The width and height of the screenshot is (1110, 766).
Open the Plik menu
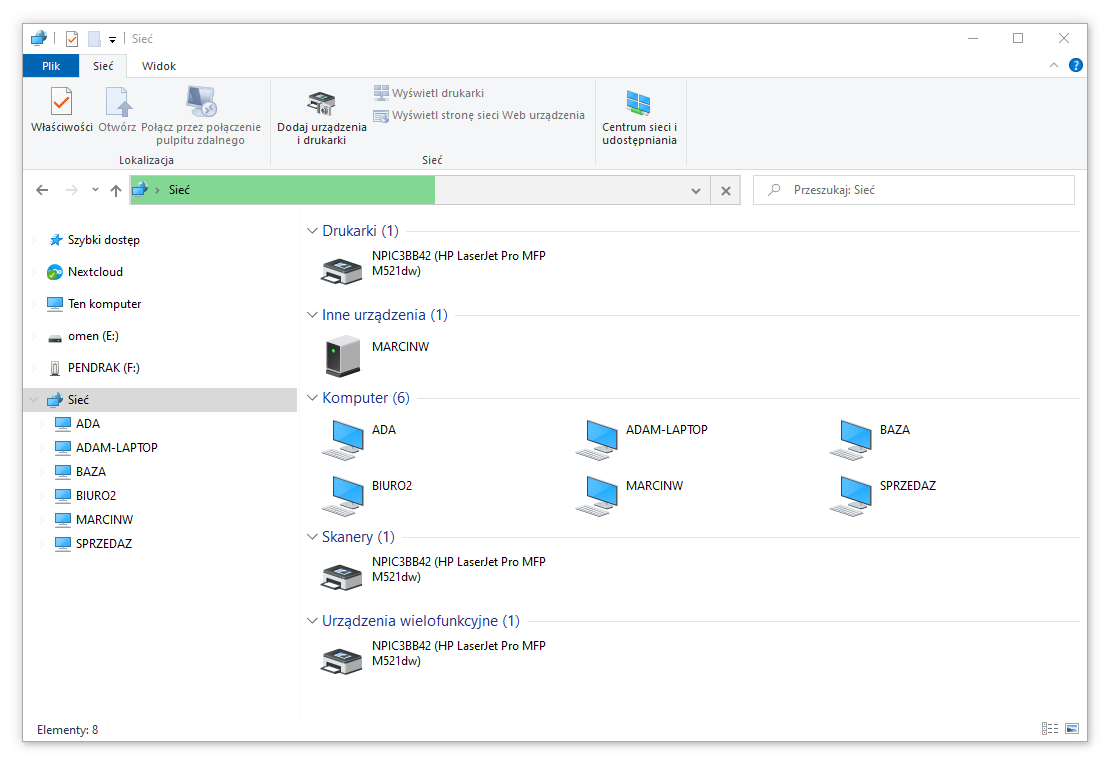[x=51, y=66]
